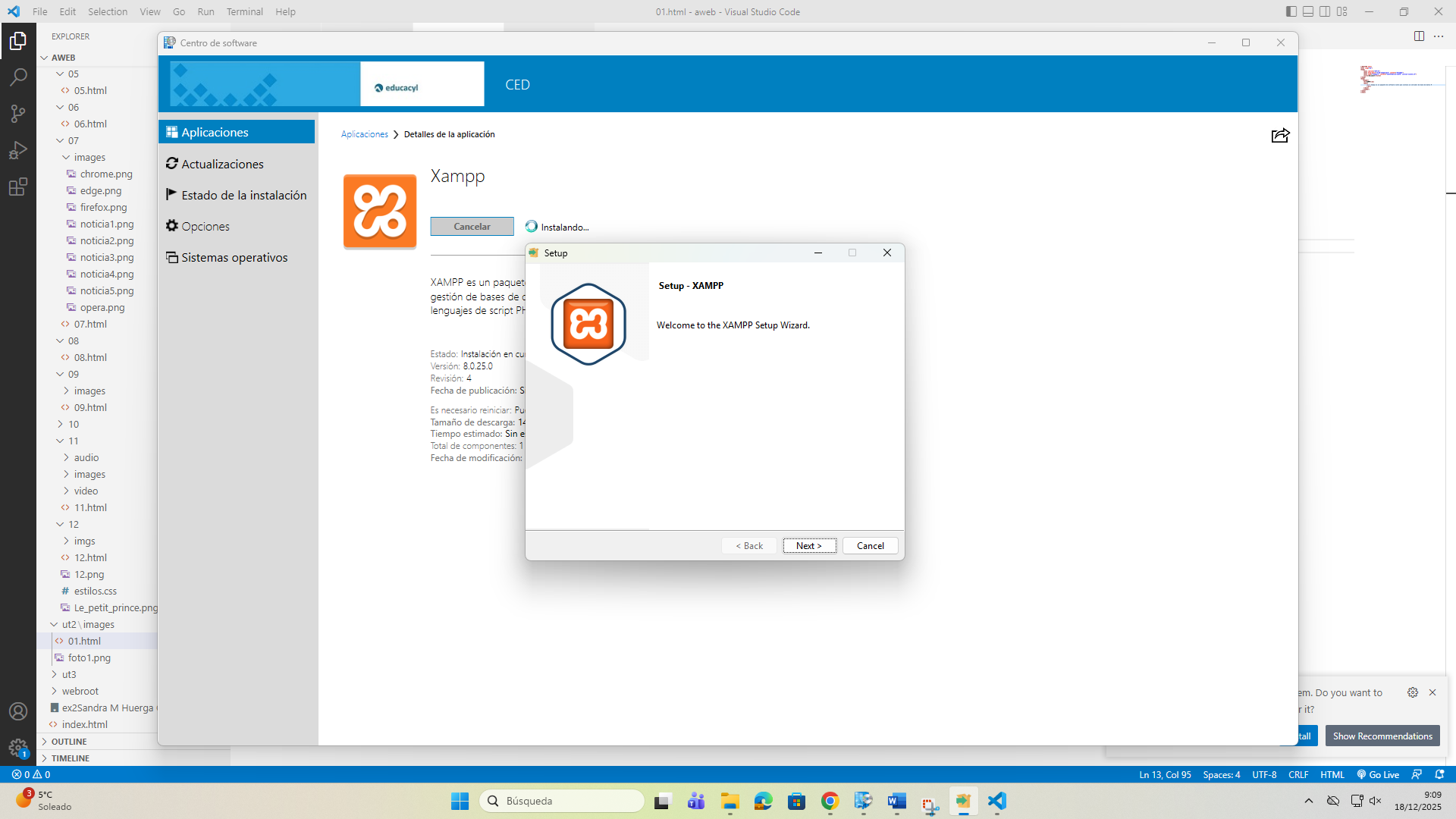Open the Source Control view
The image size is (1456, 819).
click(18, 113)
